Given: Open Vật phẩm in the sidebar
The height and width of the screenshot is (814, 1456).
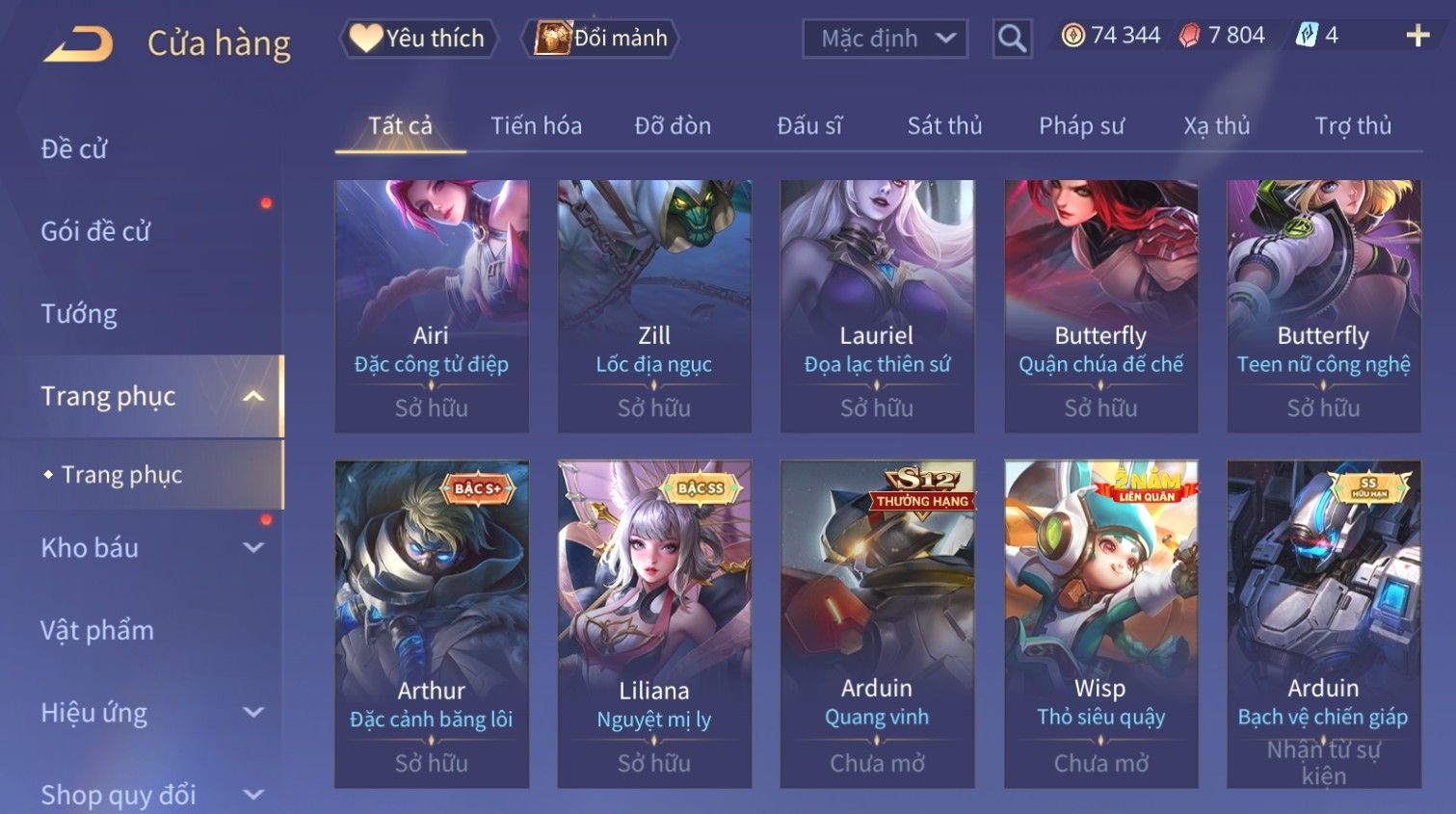Looking at the screenshot, I should click(97, 630).
